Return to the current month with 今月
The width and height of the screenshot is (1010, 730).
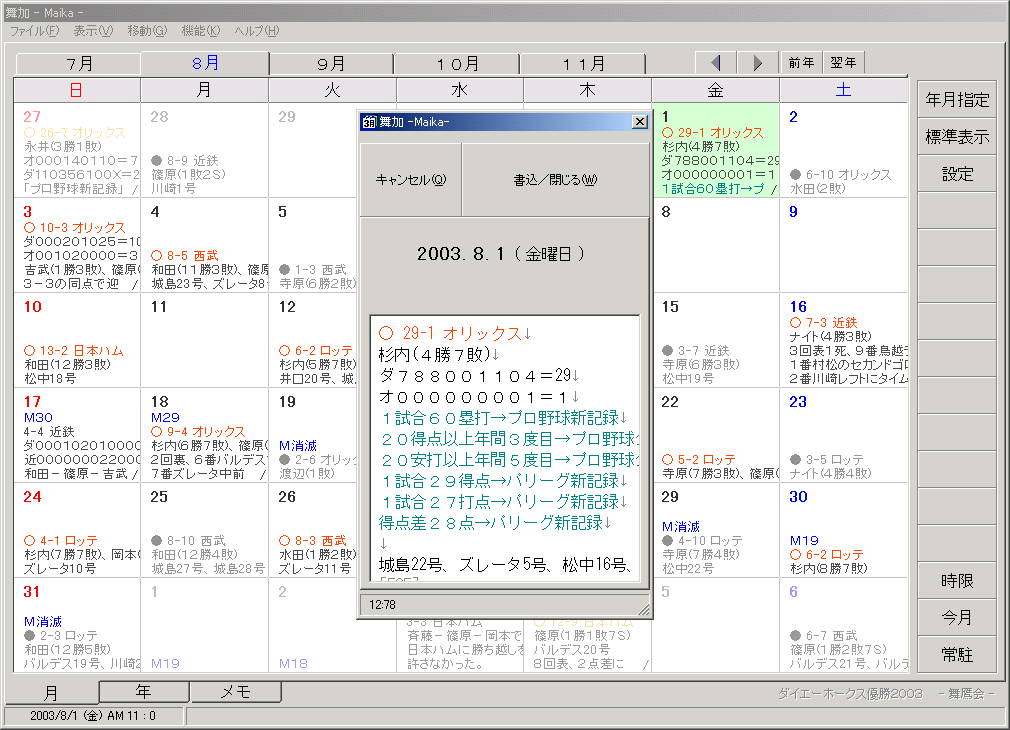[957, 618]
